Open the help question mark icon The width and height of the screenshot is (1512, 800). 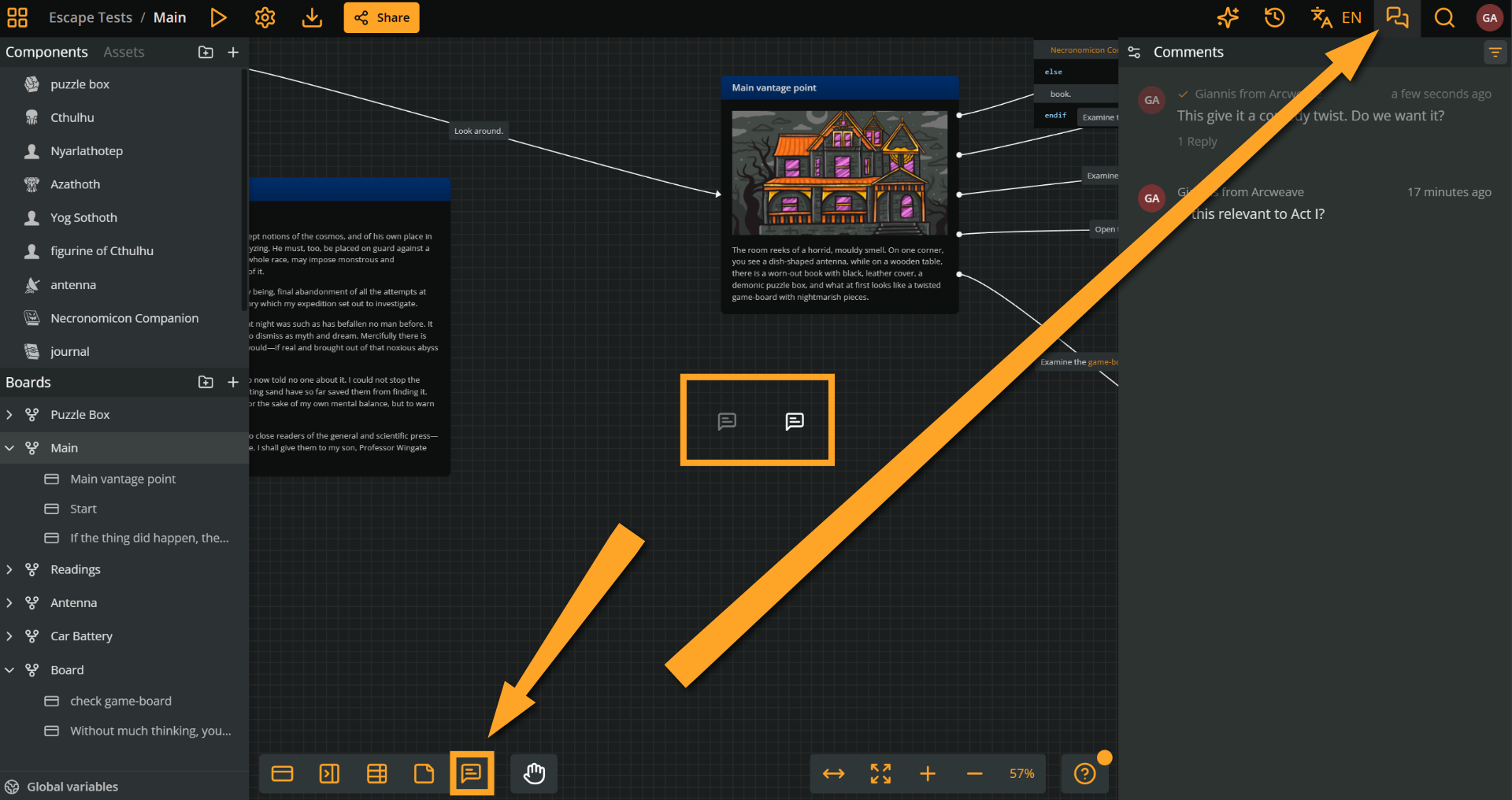pyautogui.click(x=1084, y=774)
